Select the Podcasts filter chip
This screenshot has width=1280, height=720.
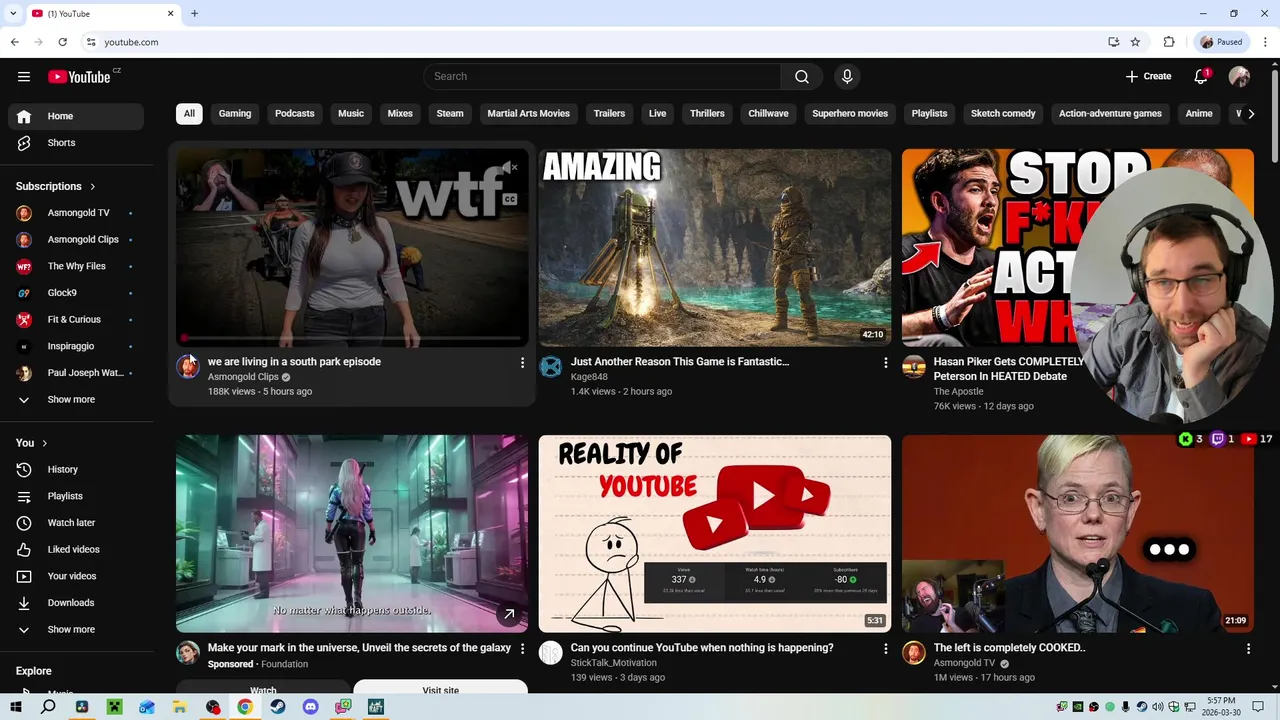295,114
